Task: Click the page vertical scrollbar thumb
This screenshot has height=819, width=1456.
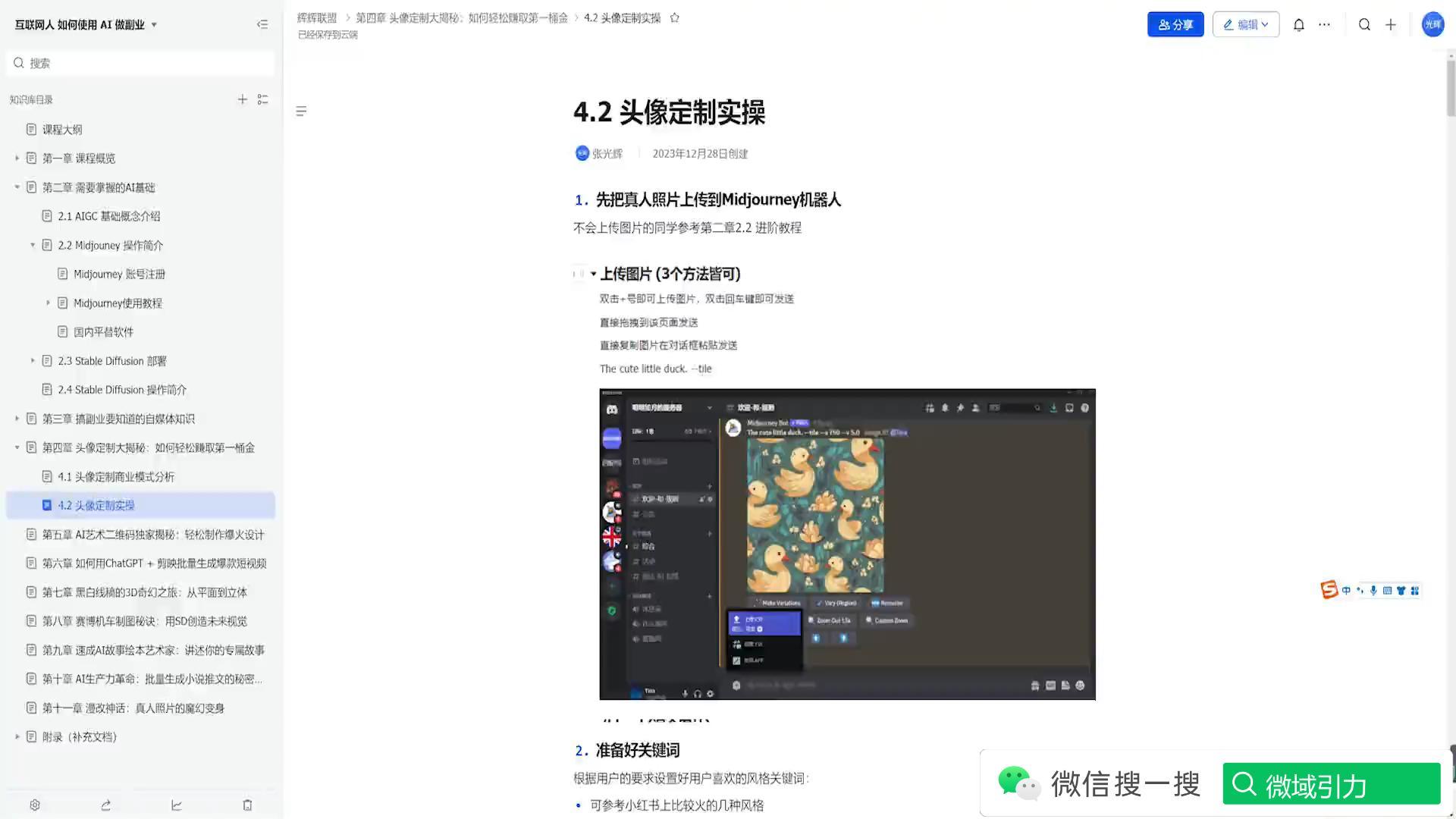Action: (1451, 87)
